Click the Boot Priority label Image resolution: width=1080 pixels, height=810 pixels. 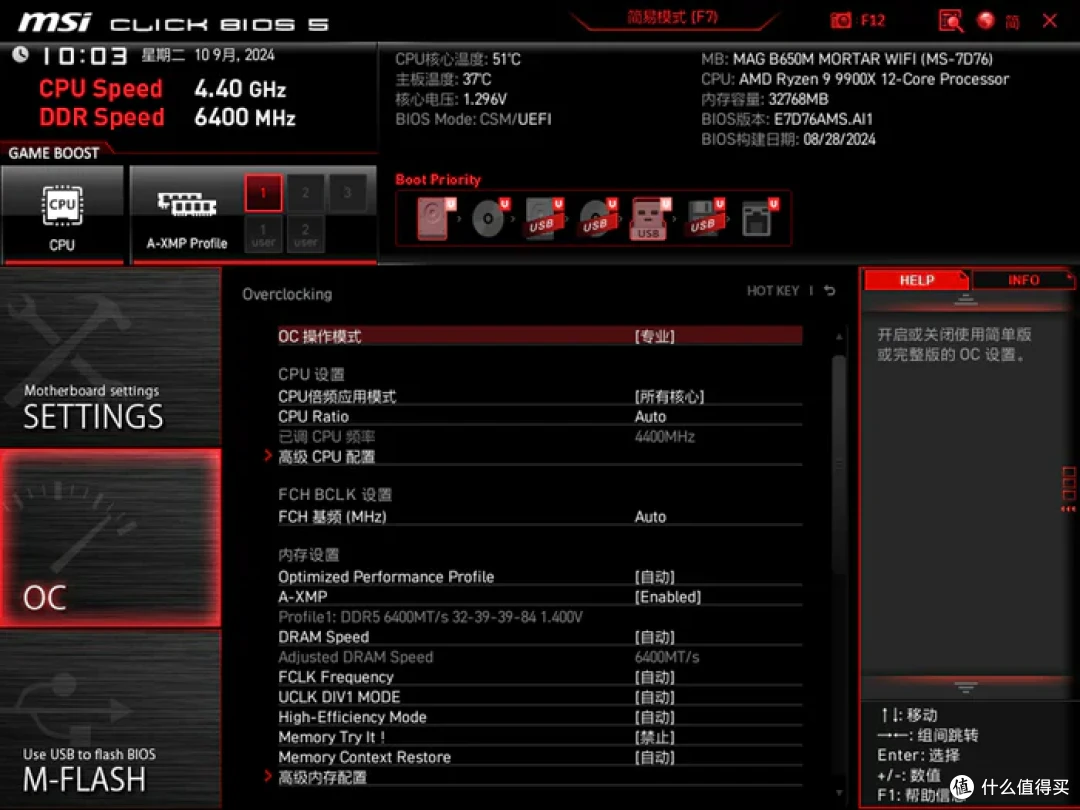(x=438, y=180)
